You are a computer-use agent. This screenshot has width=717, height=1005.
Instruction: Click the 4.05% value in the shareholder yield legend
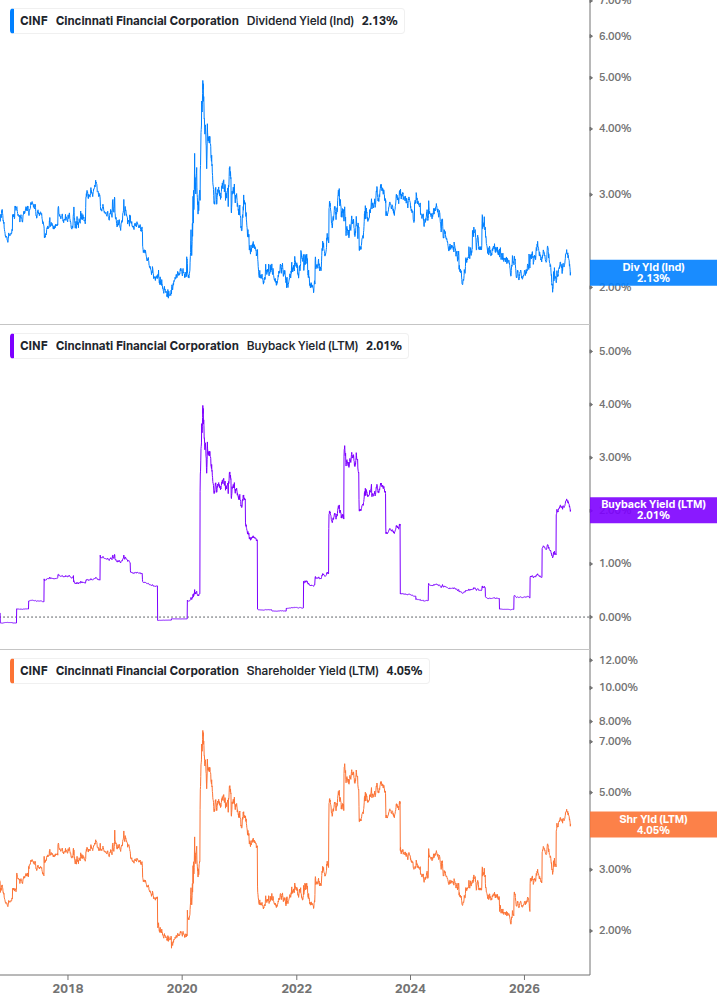coord(404,671)
